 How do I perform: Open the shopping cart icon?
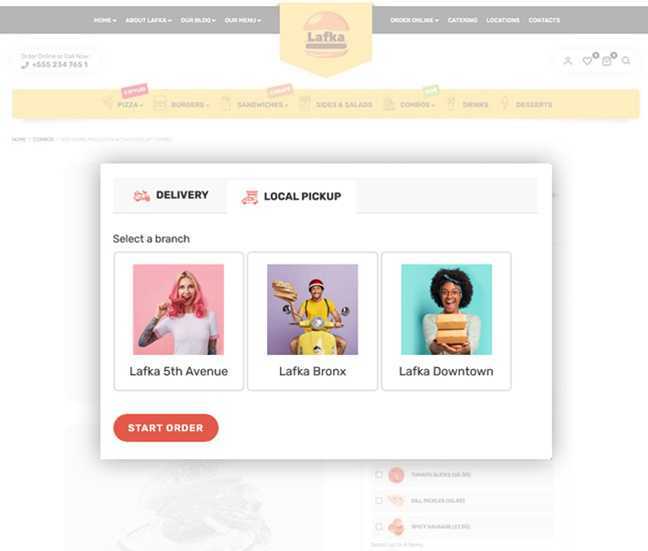(606, 61)
